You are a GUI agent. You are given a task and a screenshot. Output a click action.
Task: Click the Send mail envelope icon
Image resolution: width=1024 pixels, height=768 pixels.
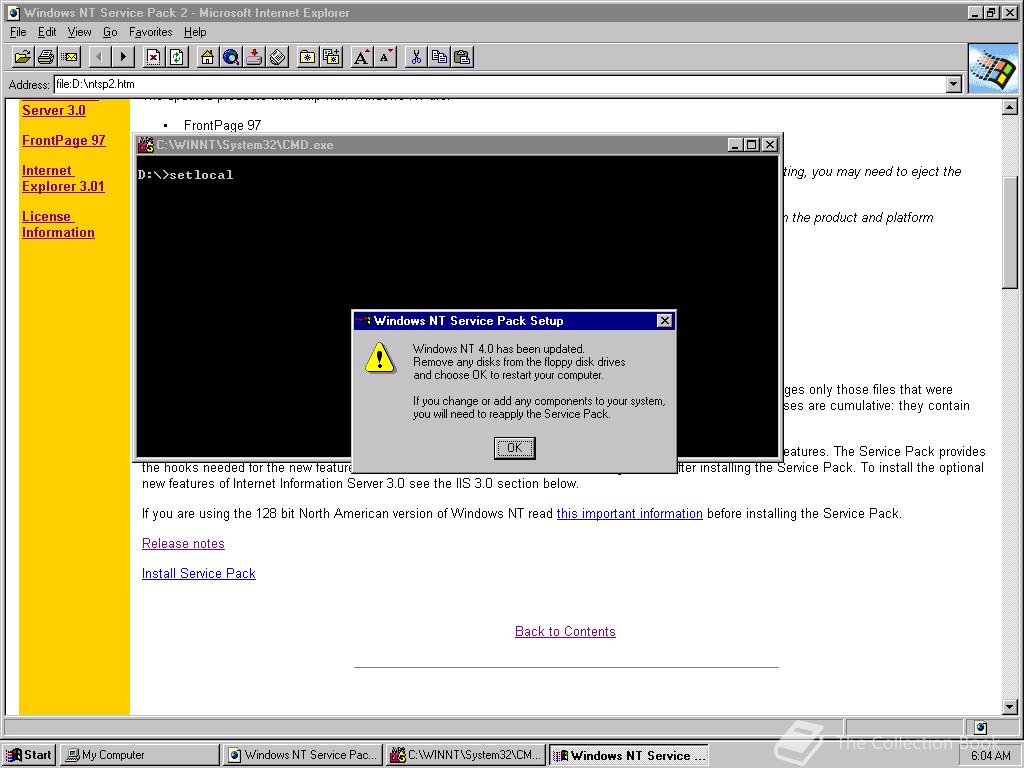click(69, 57)
